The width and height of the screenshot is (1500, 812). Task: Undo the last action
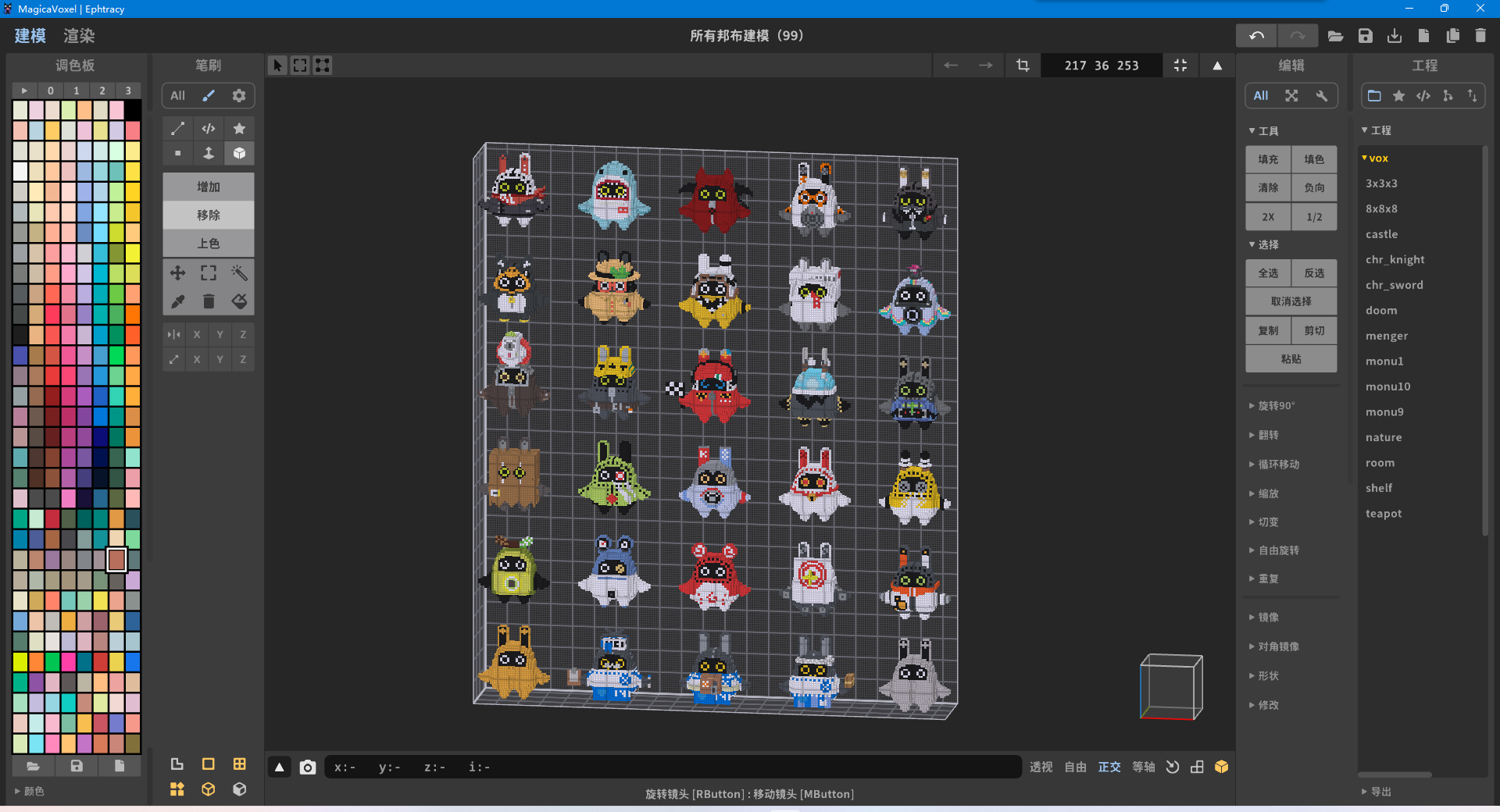tap(1256, 36)
